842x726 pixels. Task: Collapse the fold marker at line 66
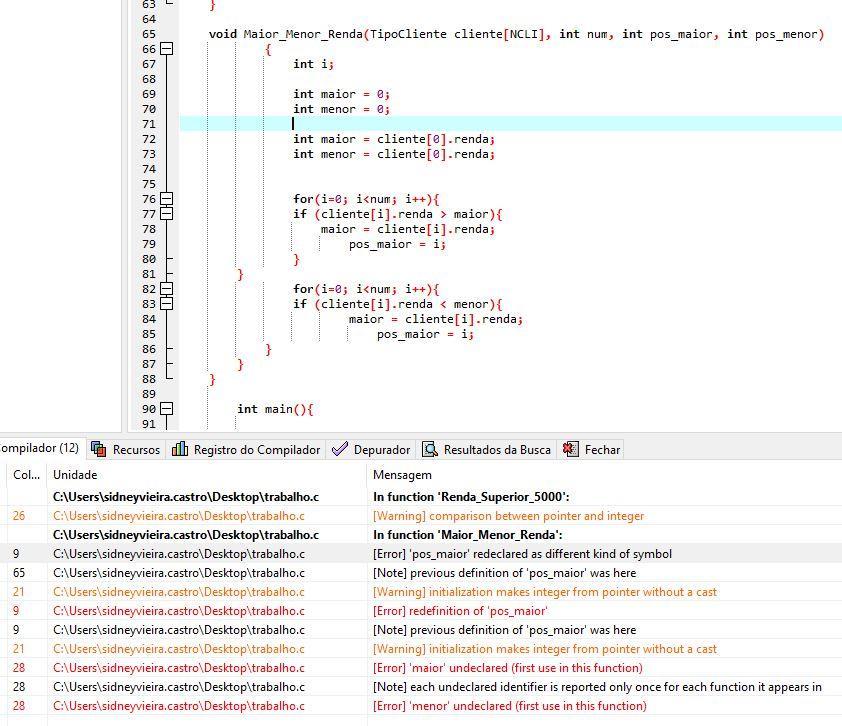(x=167, y=49)
